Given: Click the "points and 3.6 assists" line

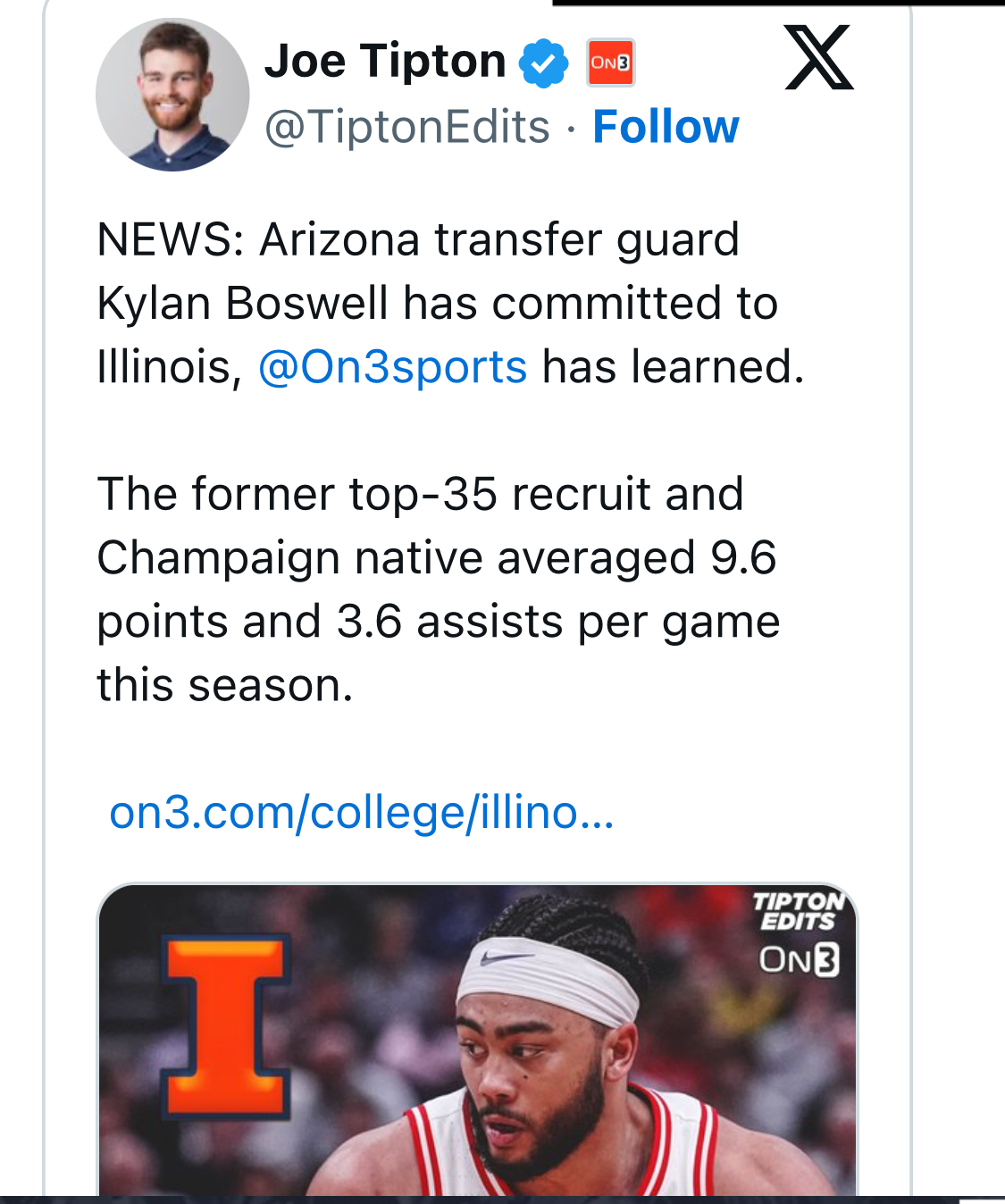Looking at the screenshot, I should click(438, 622).
